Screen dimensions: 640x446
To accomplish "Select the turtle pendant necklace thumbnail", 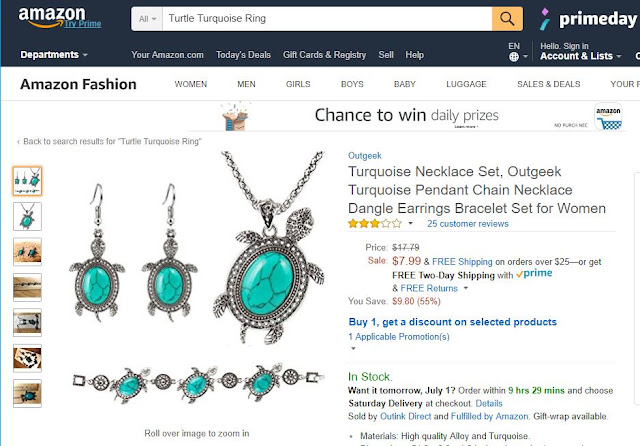I will [x=27, y=217].
